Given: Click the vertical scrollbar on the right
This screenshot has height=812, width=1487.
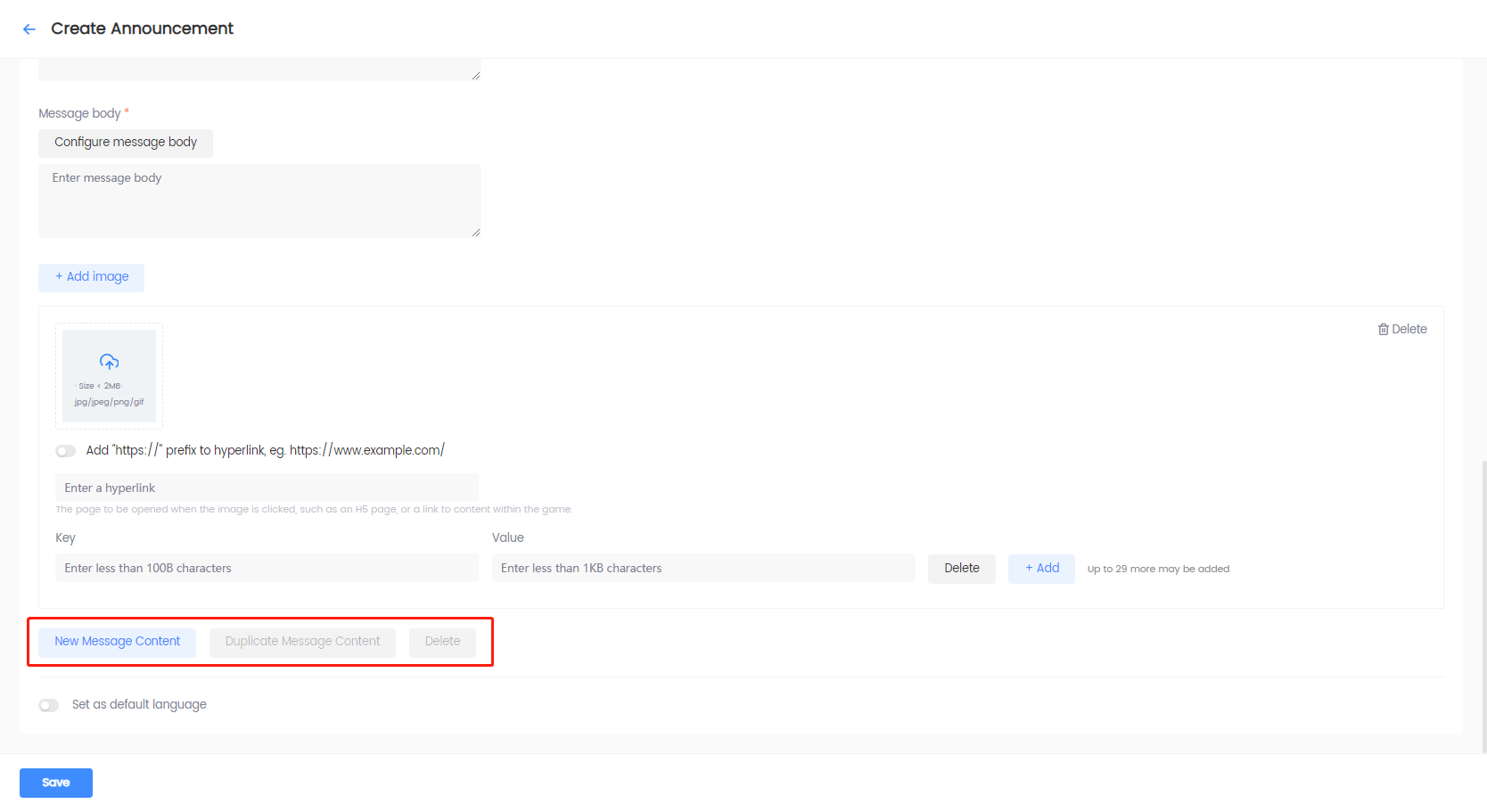Looking at the screenshot, I should tap(1483, 606).
